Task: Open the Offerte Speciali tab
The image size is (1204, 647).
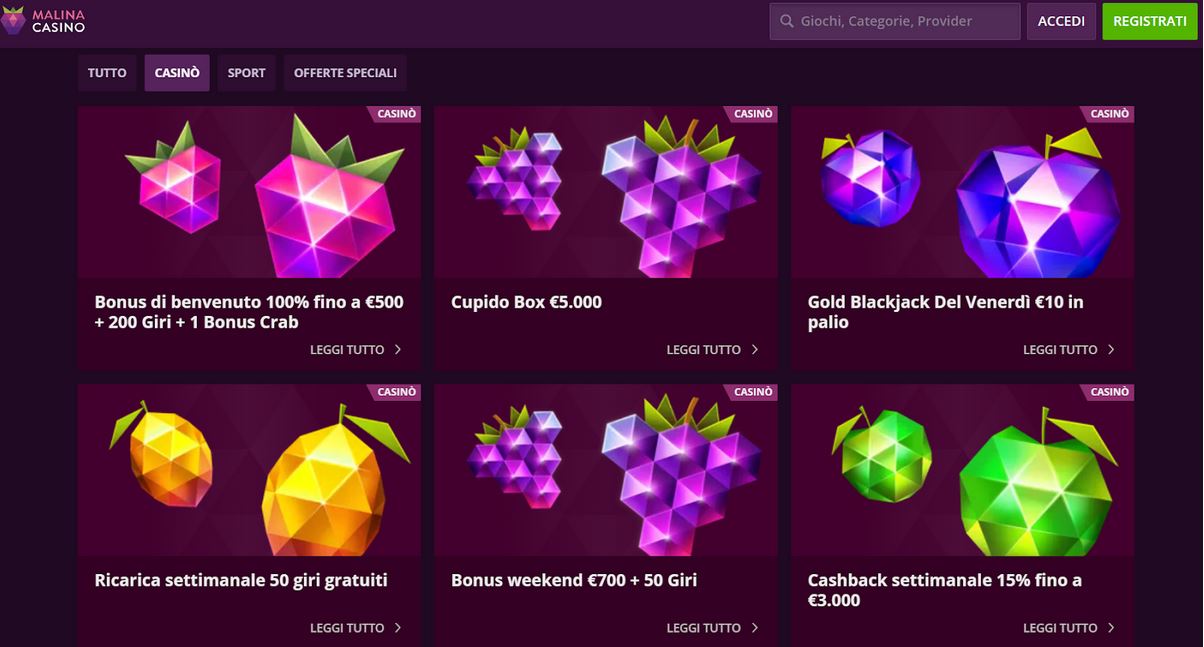Action: point(345,73)
